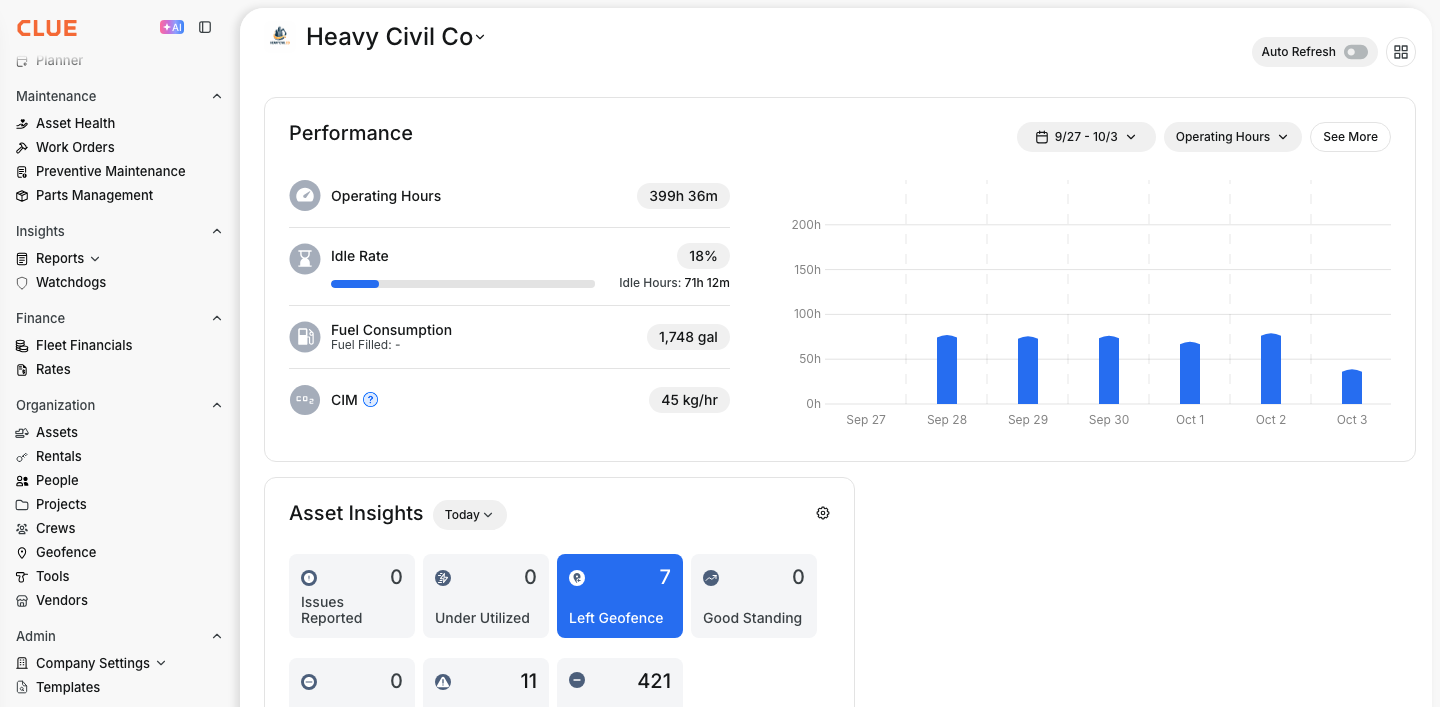Select the Under Utilized card
Viewport: 1440px width, 707px height.
coord(486,596)
